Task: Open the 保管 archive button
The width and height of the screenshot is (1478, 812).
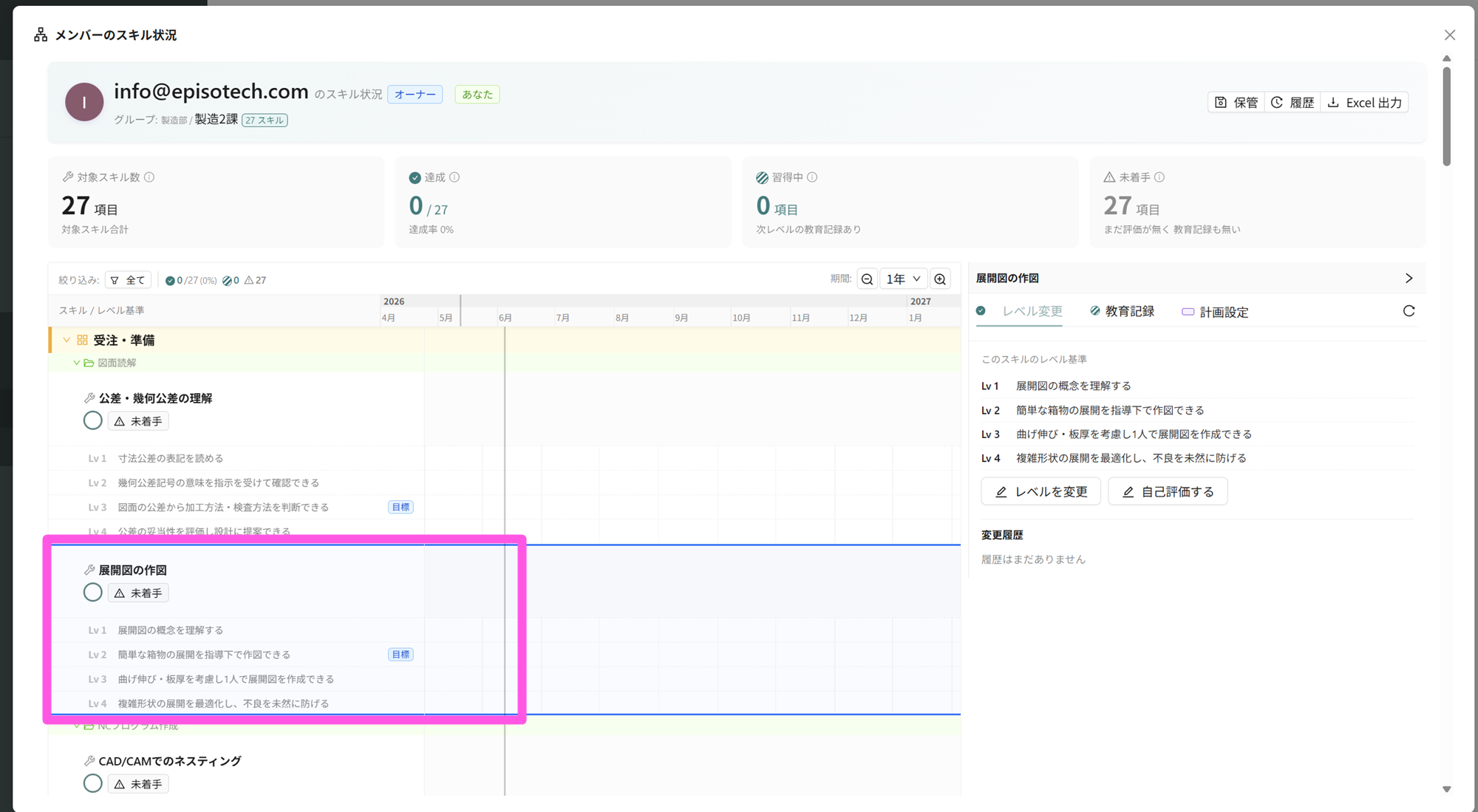Action: (1236, 103)
